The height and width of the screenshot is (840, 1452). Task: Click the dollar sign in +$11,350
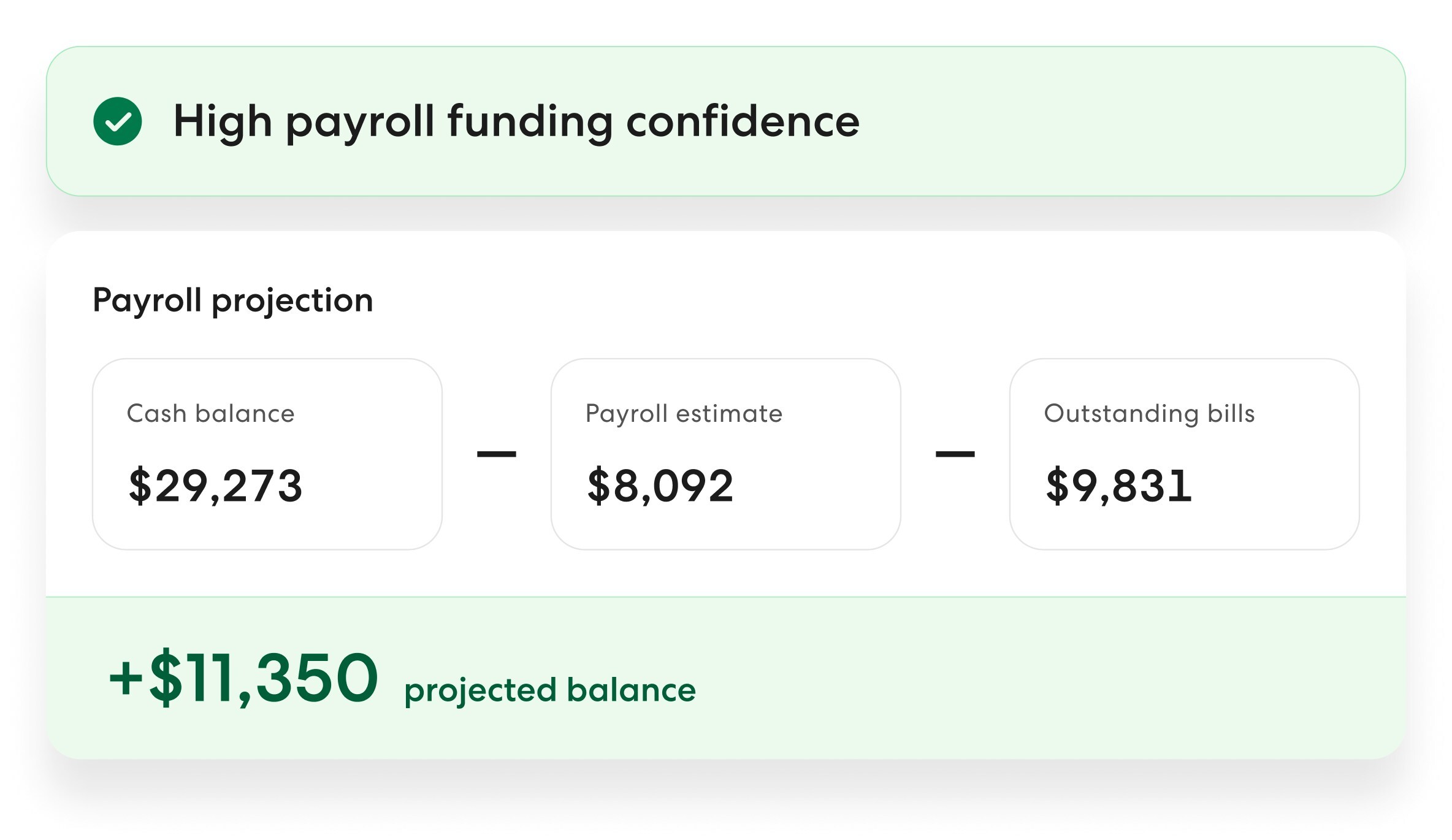(166, 678)
